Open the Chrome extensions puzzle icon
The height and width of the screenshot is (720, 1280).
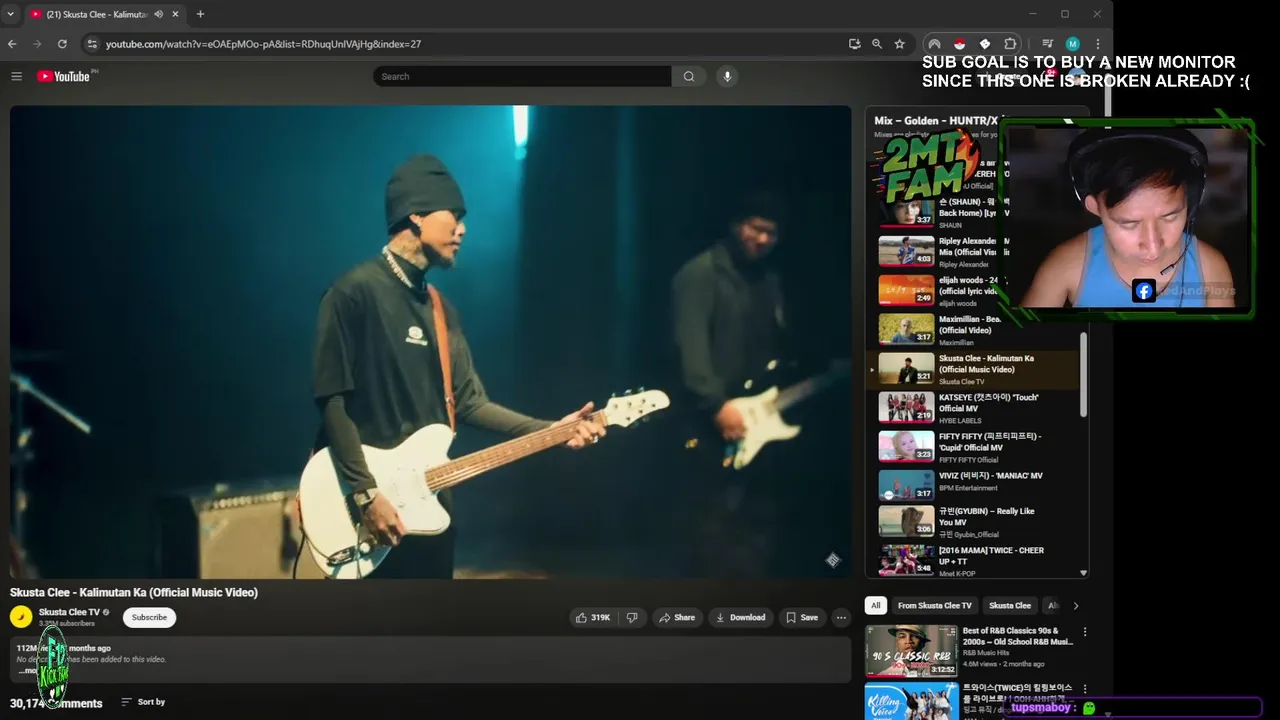pos(1010,44)
